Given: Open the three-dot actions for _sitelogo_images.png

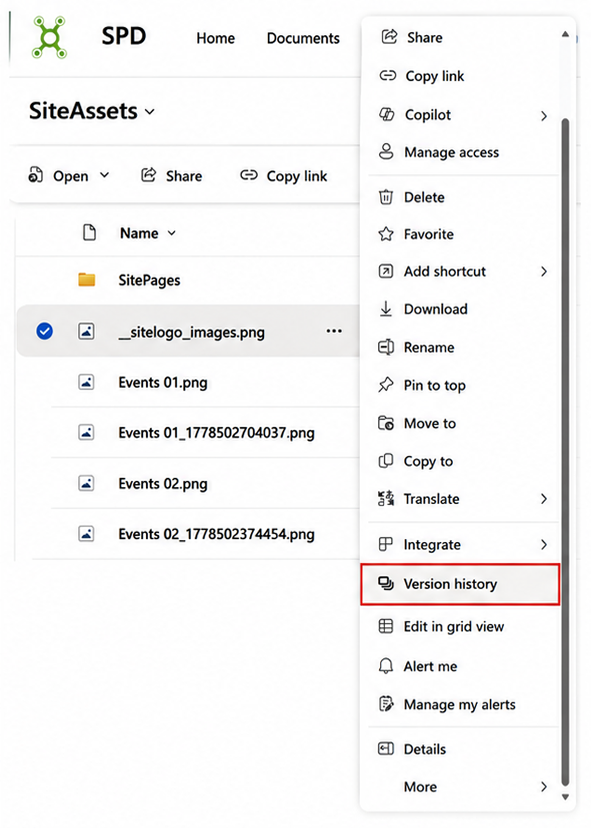Looking at the screenshot, I should tap(334, 331).
